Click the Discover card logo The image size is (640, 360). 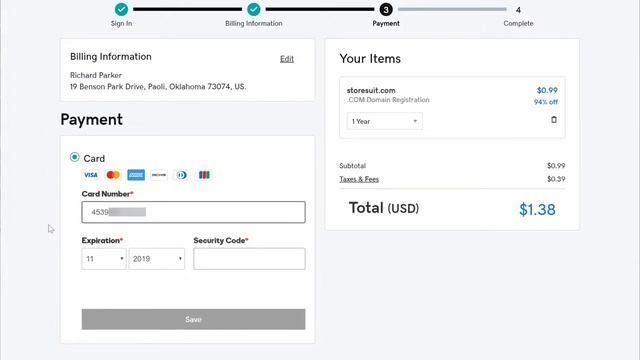click(159, 175)
